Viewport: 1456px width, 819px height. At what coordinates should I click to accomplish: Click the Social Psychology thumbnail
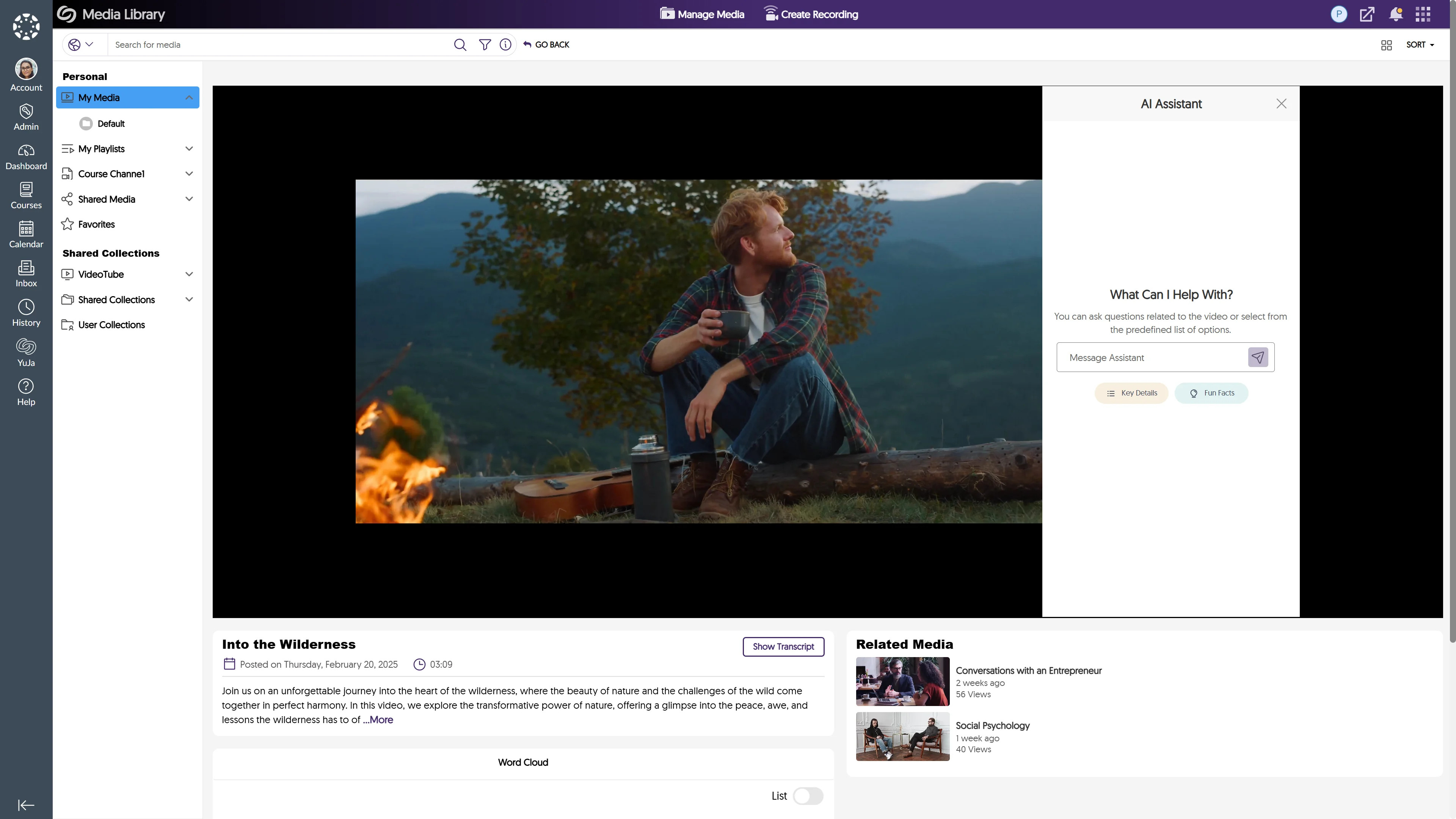coord(903,736)
